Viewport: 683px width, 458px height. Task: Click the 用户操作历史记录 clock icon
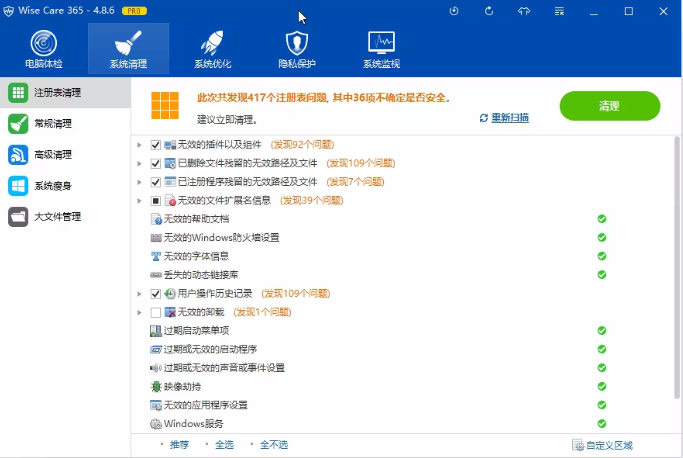point(170,294)
